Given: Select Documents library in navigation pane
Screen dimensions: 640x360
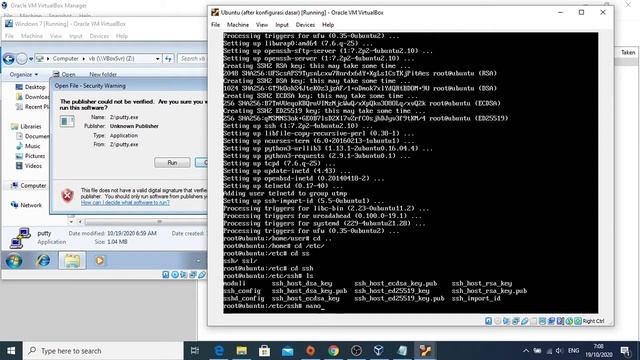Looking at the screenshot, I should [x=33, y=136].
